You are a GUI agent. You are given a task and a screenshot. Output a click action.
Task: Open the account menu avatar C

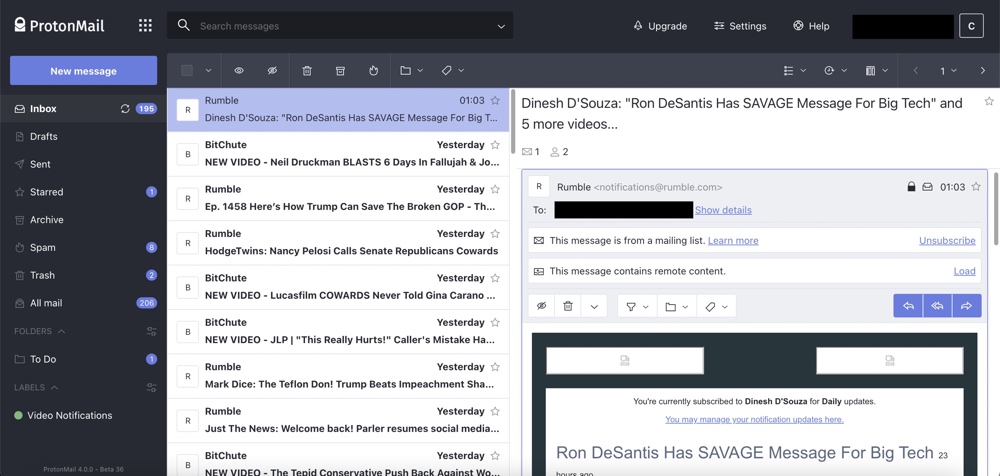coord(971,26)
